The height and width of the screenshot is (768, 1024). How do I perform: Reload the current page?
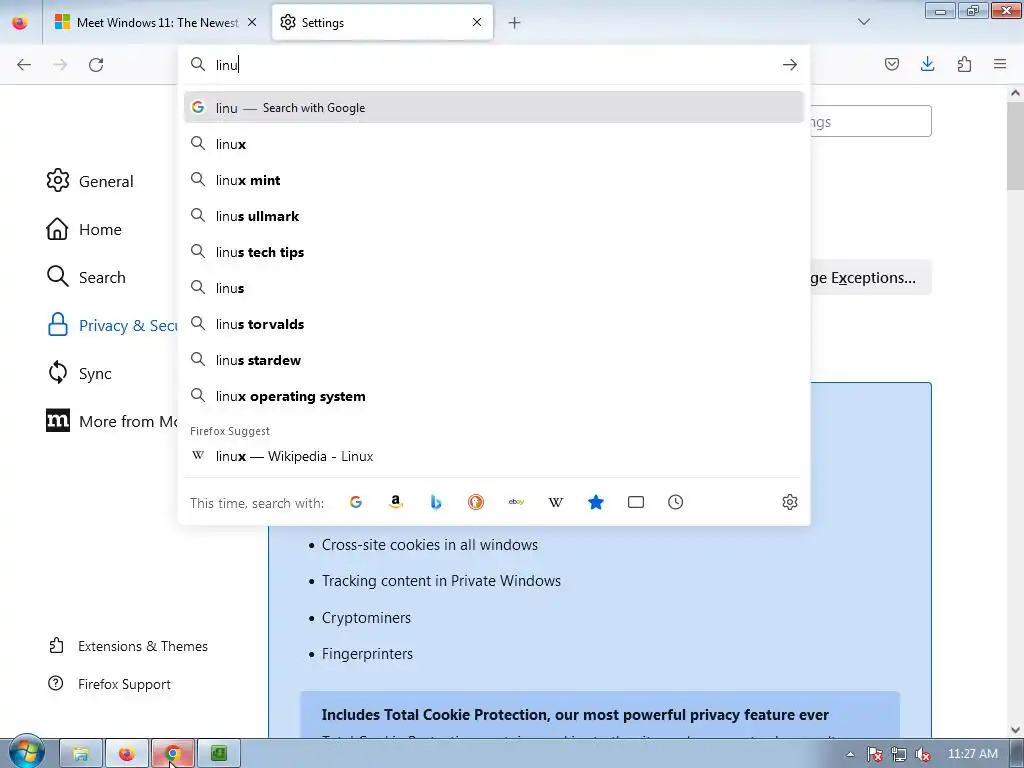96,65
